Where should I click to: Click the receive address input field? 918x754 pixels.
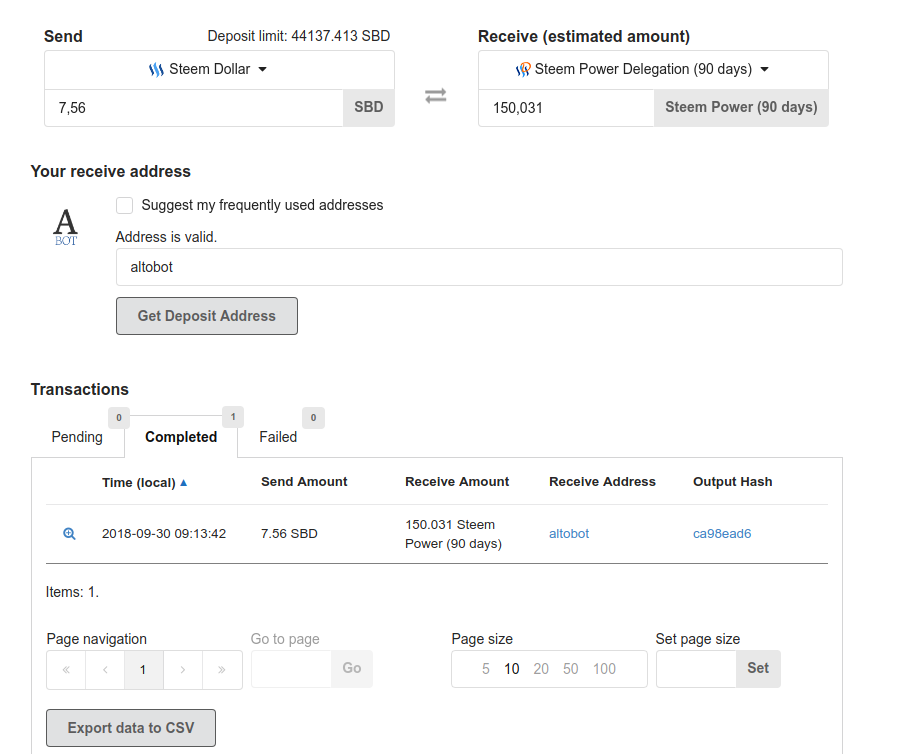coord(479,267)
